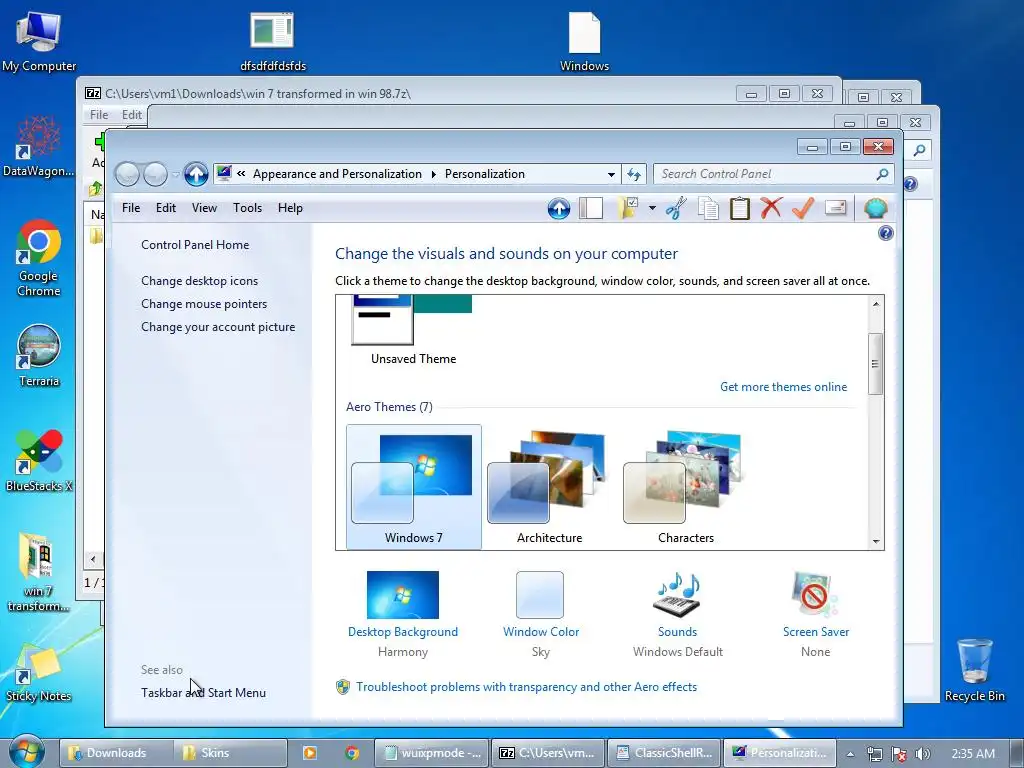The image size is (1024, 768).
Task: Open the recent pages dropdown arrow
Action: pyautogui.click(x=175, y=174)
